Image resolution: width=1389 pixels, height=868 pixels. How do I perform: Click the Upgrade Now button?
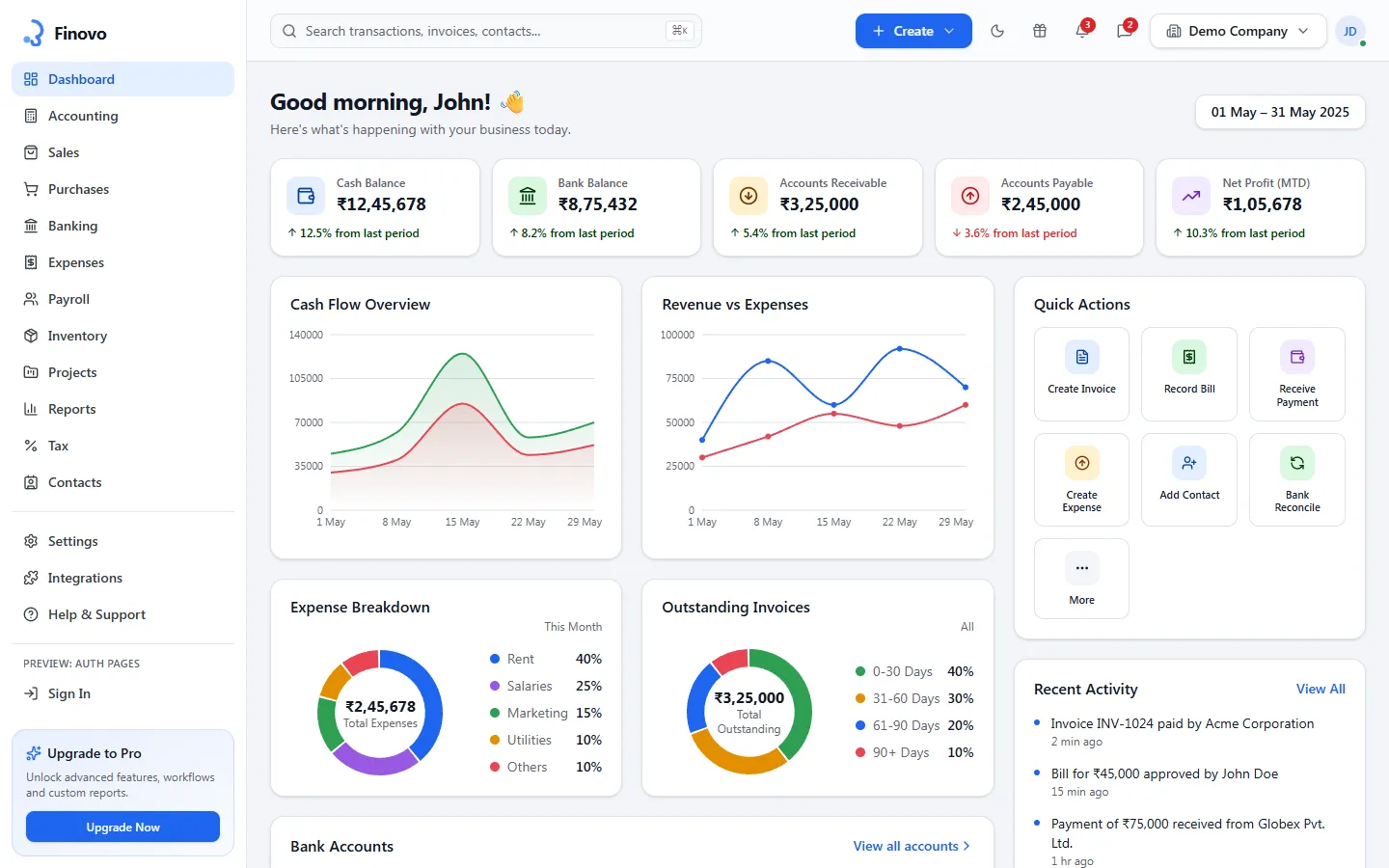pos(123,827)
